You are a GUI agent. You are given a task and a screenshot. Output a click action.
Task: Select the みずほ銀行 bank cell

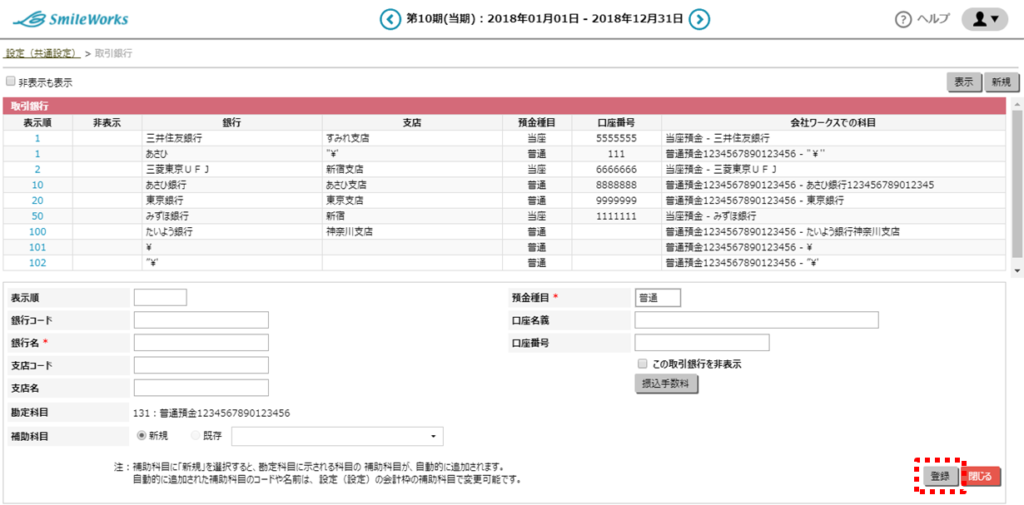(x=232, y=216)
